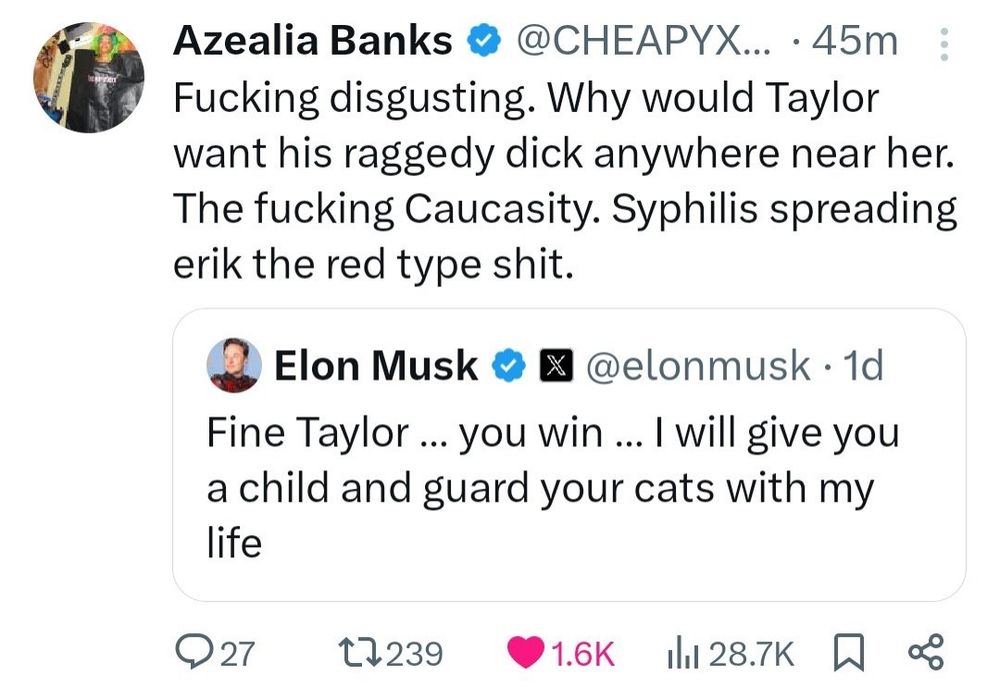Open the three-dot more options menu
This screenshot has height=687, width=1000.
[x=939, y=45]
